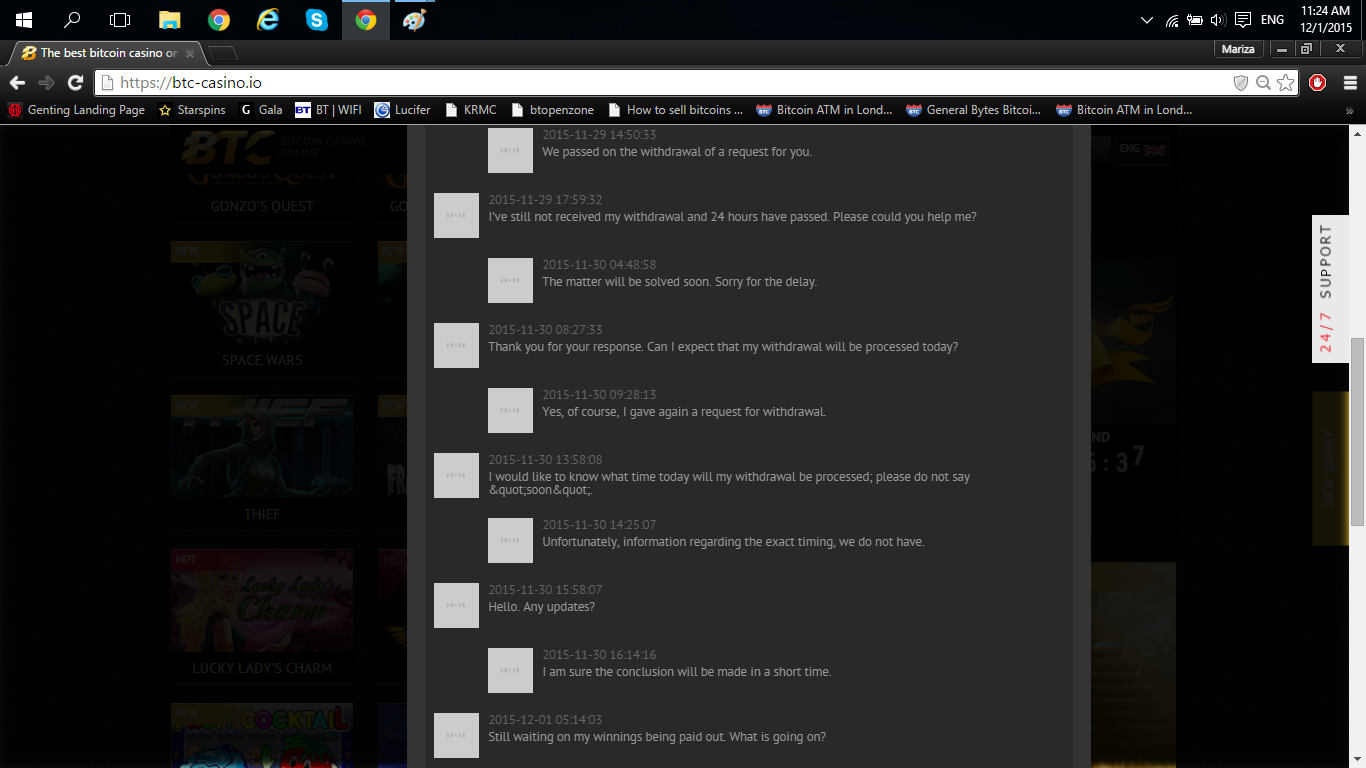Click the avatar beside the 2015-12-01 05:14:03 message
Viewport: 1366px width, 768px height.
tap(456, 735)
